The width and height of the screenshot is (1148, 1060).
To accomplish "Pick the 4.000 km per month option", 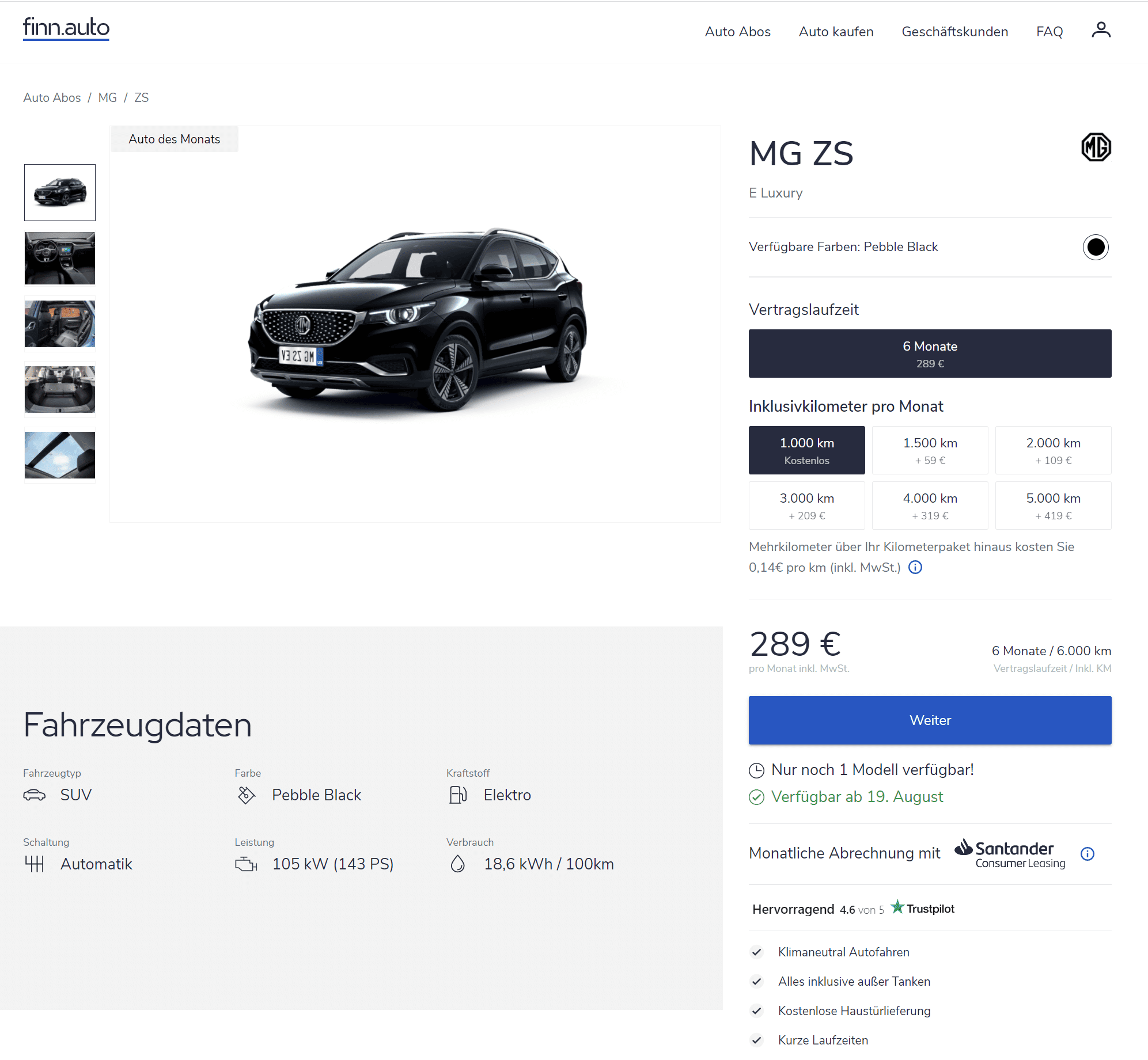I will point(930,506).
